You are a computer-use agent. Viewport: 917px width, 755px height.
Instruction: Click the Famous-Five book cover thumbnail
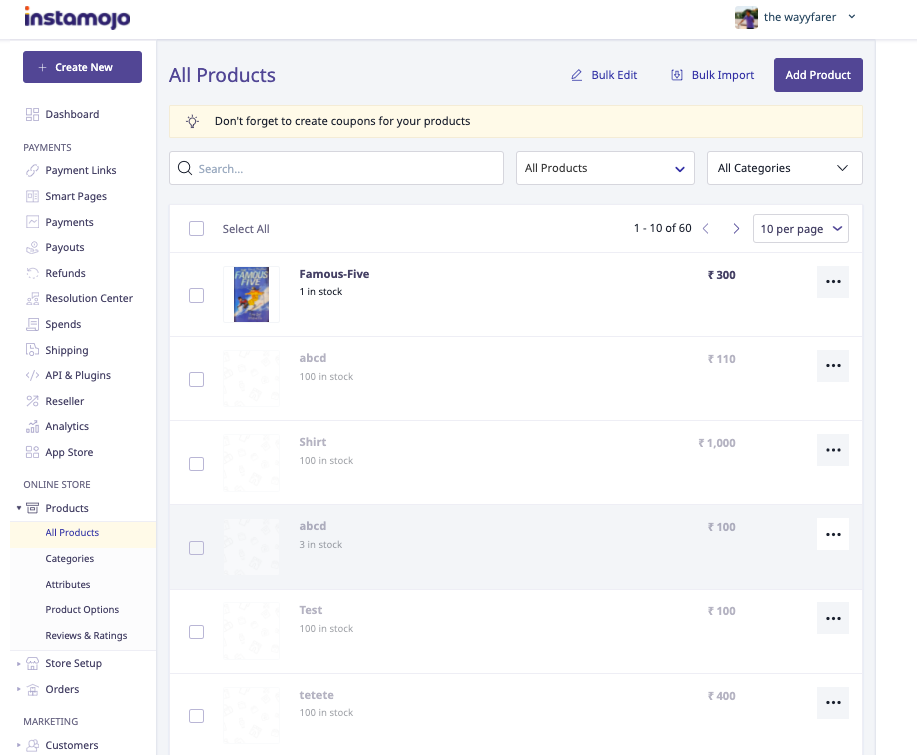[x=251, y=295]
